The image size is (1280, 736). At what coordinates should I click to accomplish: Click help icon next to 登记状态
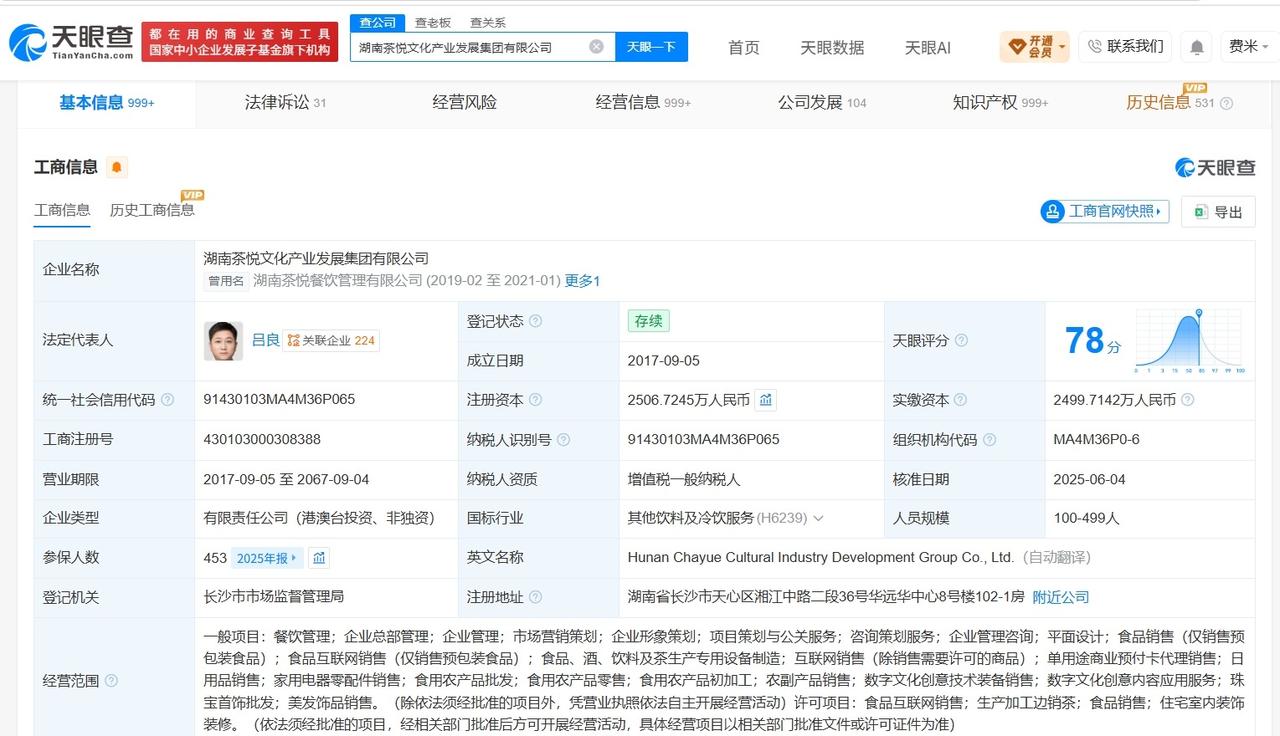click(536, 321)
